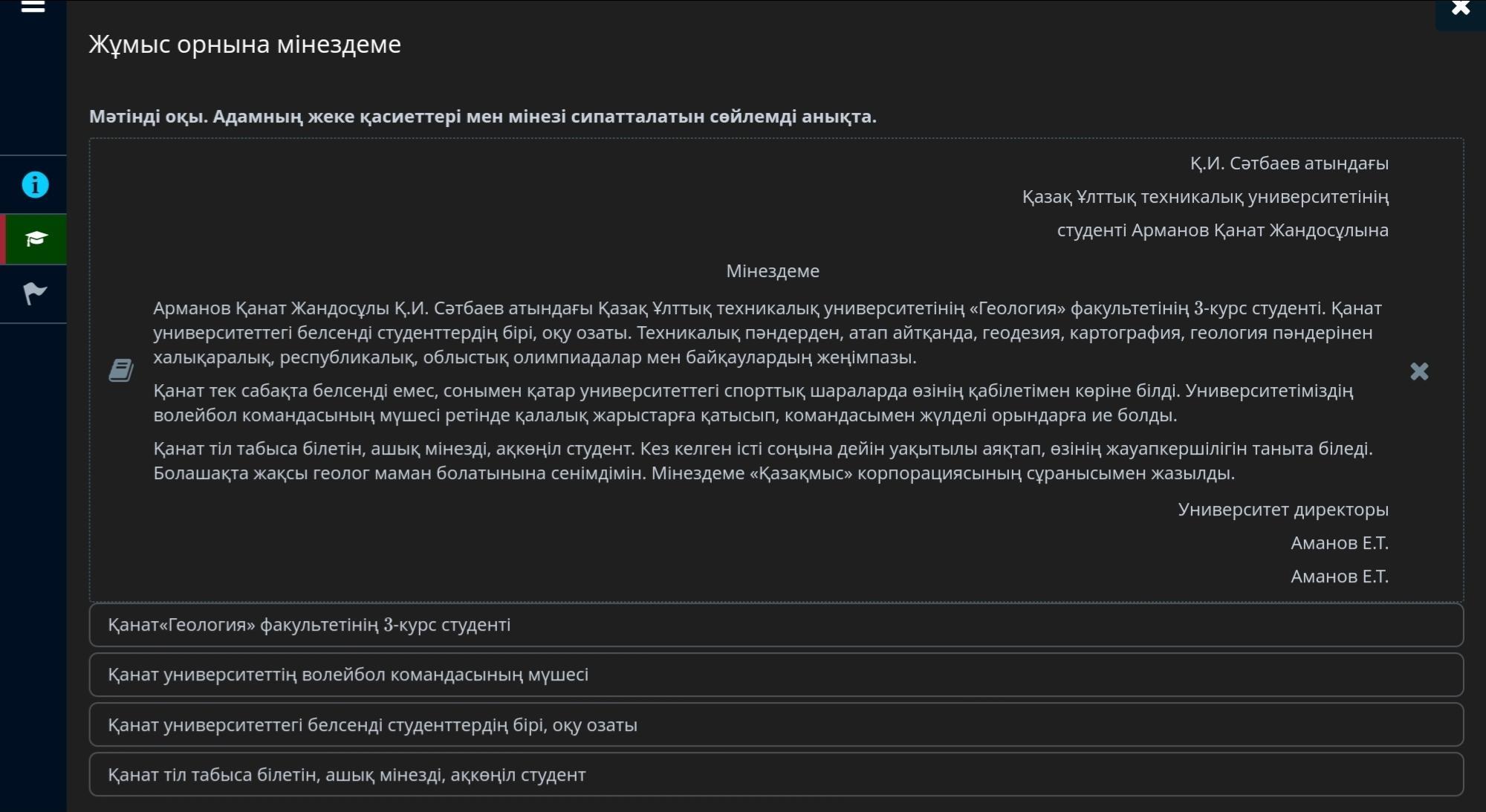Dismiss the text panel with its X icon
Image resolution: width=1486 pixels, height=812 pixels.
(x=1419, y=371)
